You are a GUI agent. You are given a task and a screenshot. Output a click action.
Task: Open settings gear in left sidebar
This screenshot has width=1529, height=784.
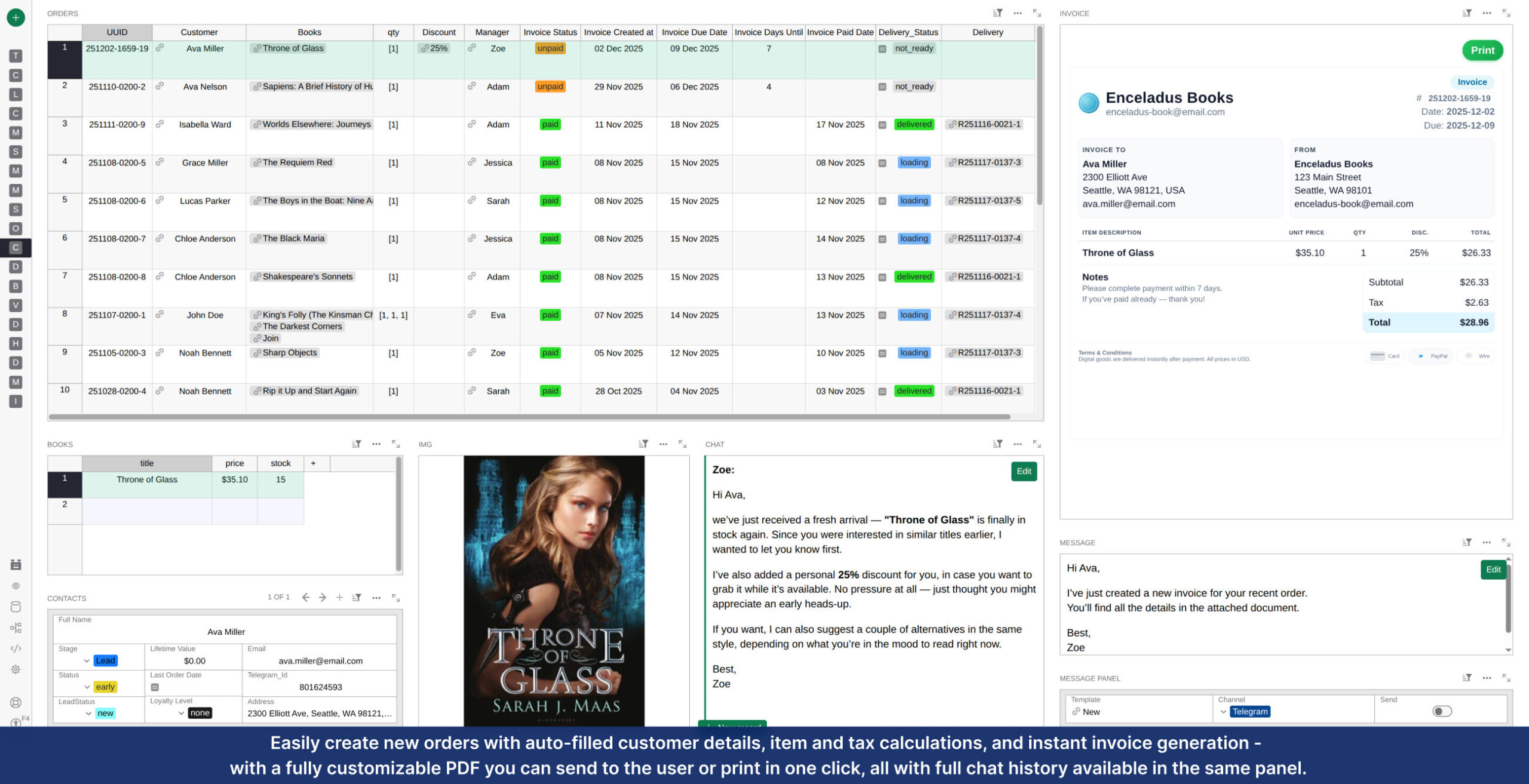coord(16,669)
